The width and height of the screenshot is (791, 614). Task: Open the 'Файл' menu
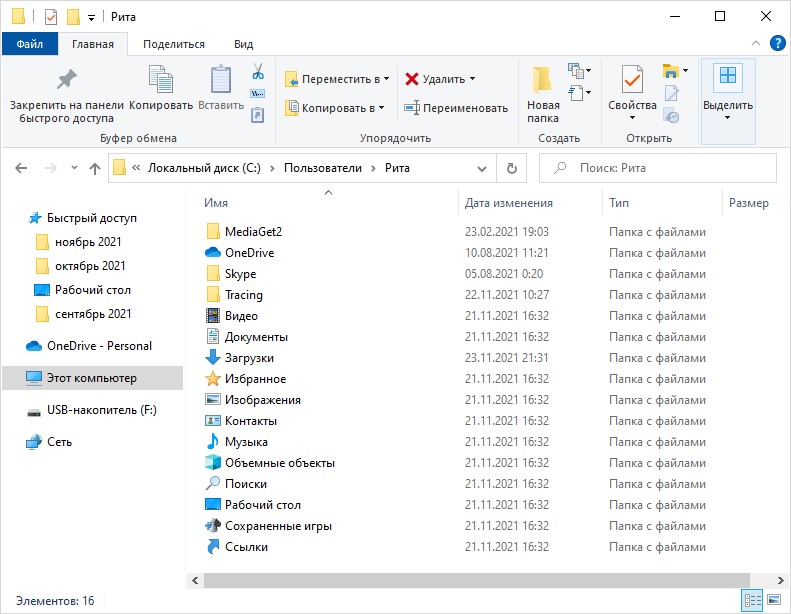tap(30, 44)
